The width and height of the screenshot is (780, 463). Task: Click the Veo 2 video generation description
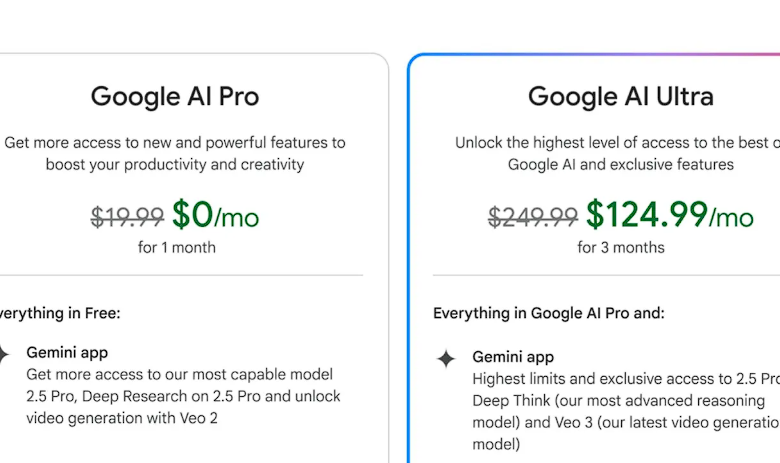tap(184, 396)
